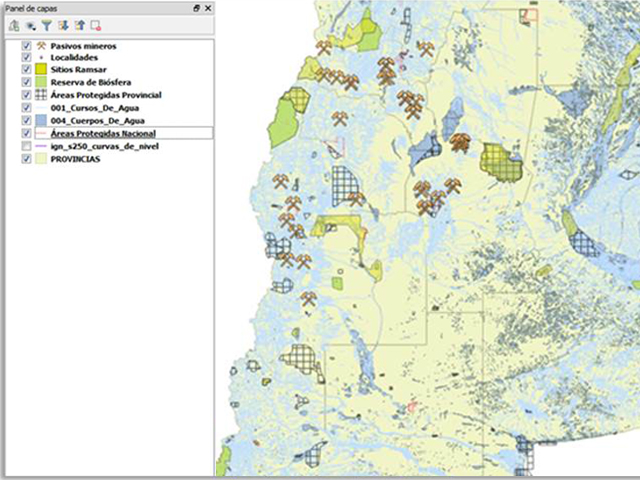Uncheck Áreas Protegidas Provincial checkbox

coord(27,95)
